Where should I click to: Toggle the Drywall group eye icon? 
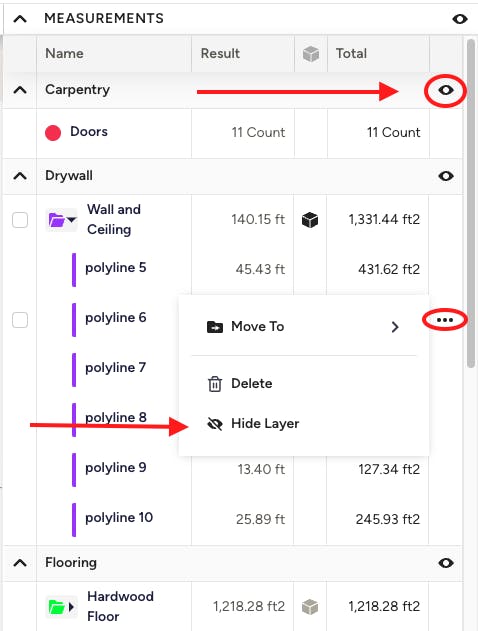[x=446, y=176]
